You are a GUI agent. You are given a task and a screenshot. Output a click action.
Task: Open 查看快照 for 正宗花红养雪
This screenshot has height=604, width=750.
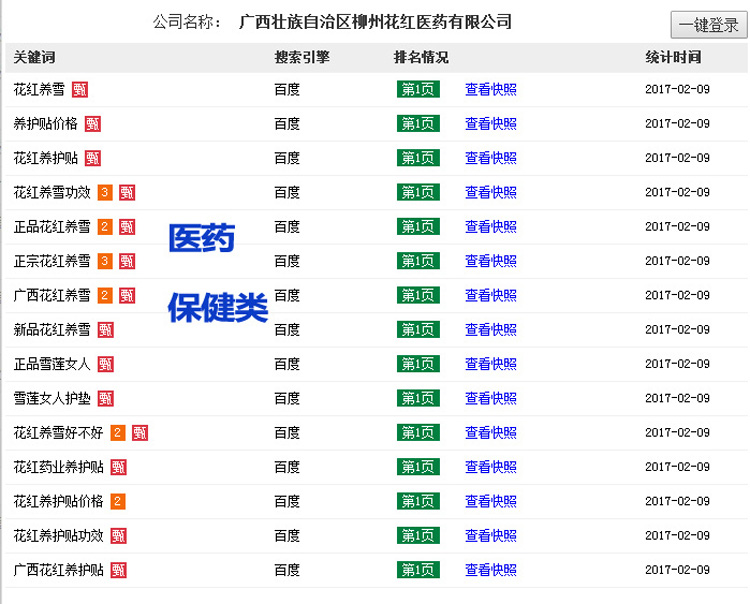pos(491,261)
